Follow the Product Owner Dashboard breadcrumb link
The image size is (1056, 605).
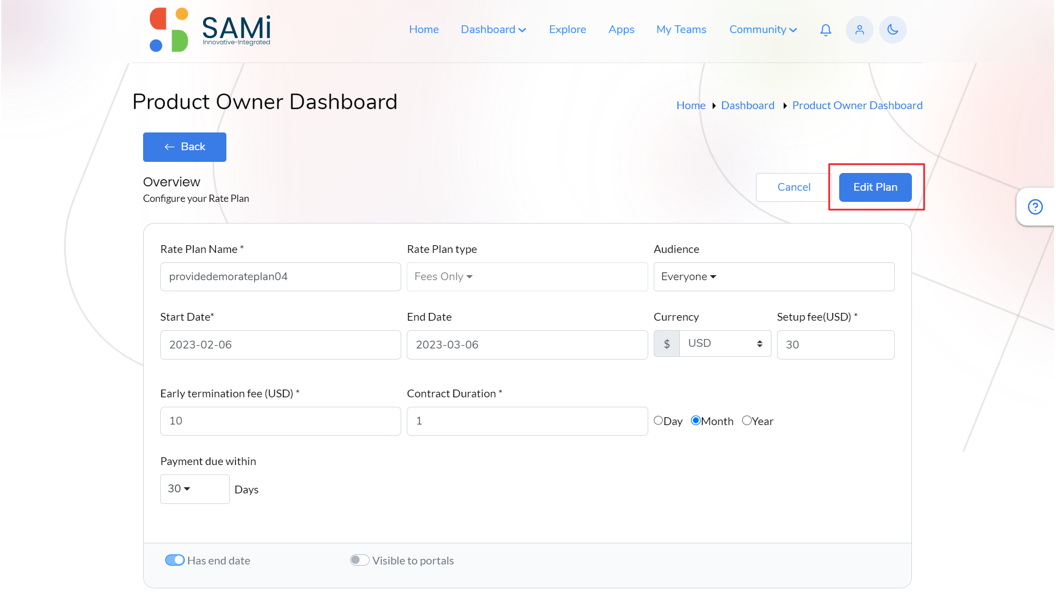coord(857,105)
